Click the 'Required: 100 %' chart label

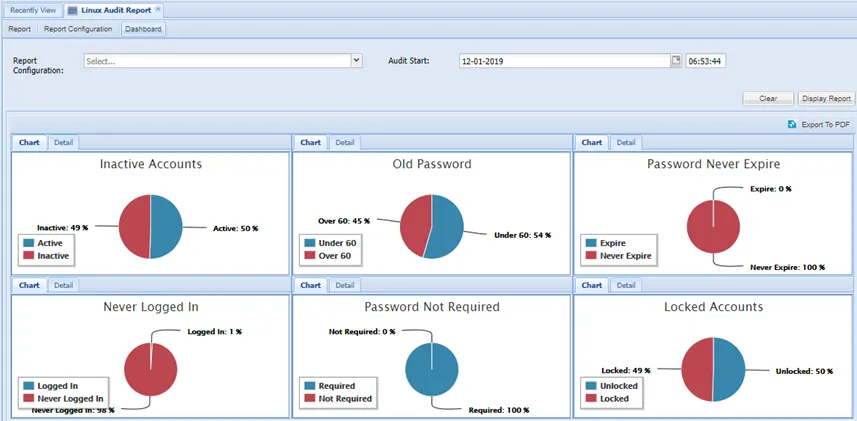point(499,410)
